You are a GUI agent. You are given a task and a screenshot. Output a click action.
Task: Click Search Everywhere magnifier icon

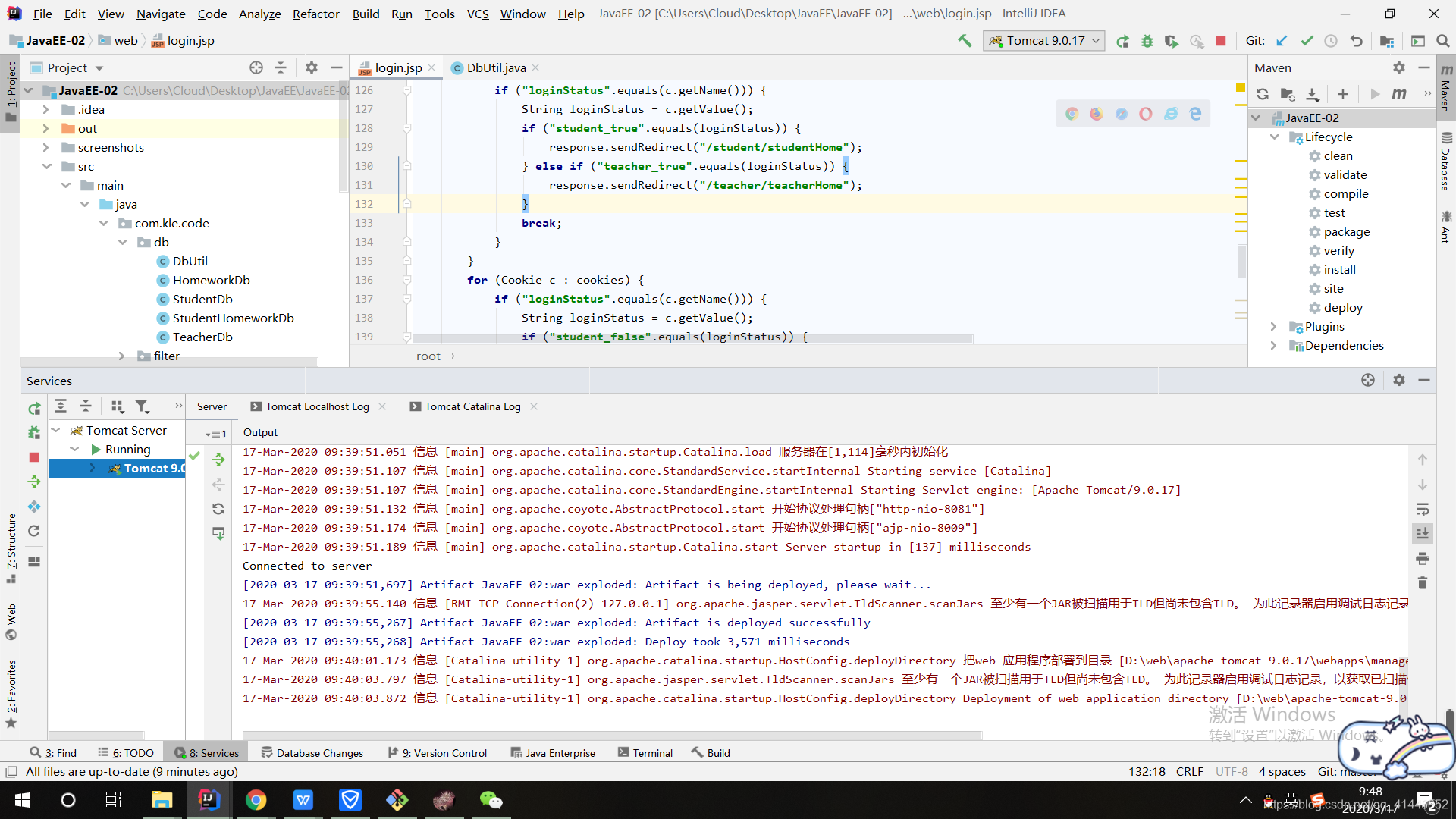click(1442, 41)
